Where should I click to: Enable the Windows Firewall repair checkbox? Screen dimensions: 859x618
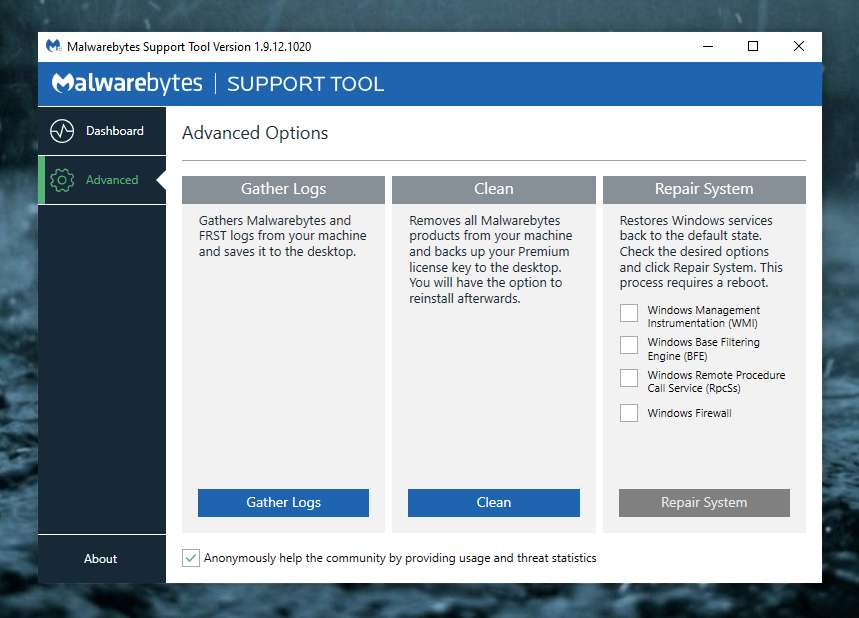click(x=629, y=413)
